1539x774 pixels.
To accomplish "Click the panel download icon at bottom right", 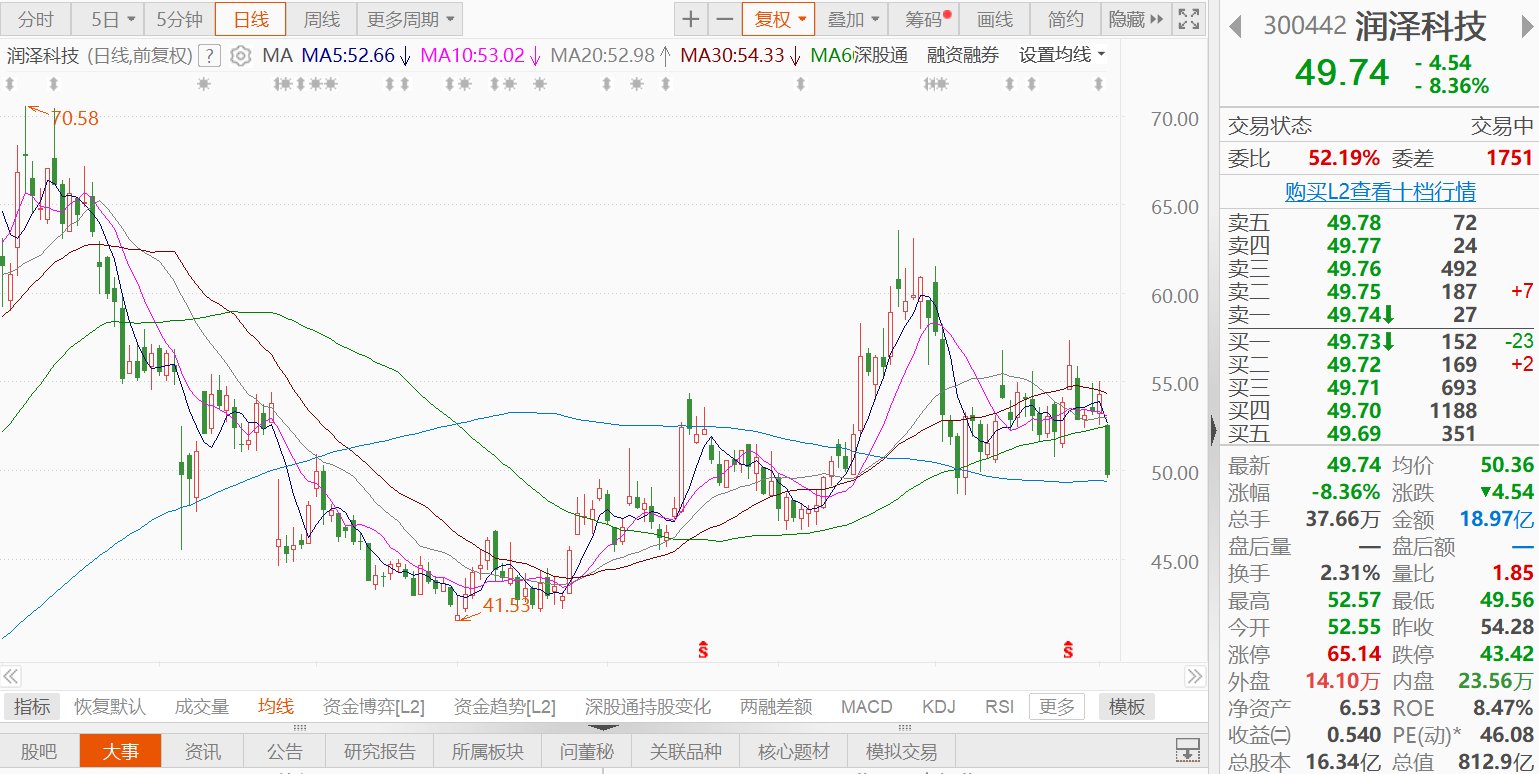I will tap(1187, 750).
